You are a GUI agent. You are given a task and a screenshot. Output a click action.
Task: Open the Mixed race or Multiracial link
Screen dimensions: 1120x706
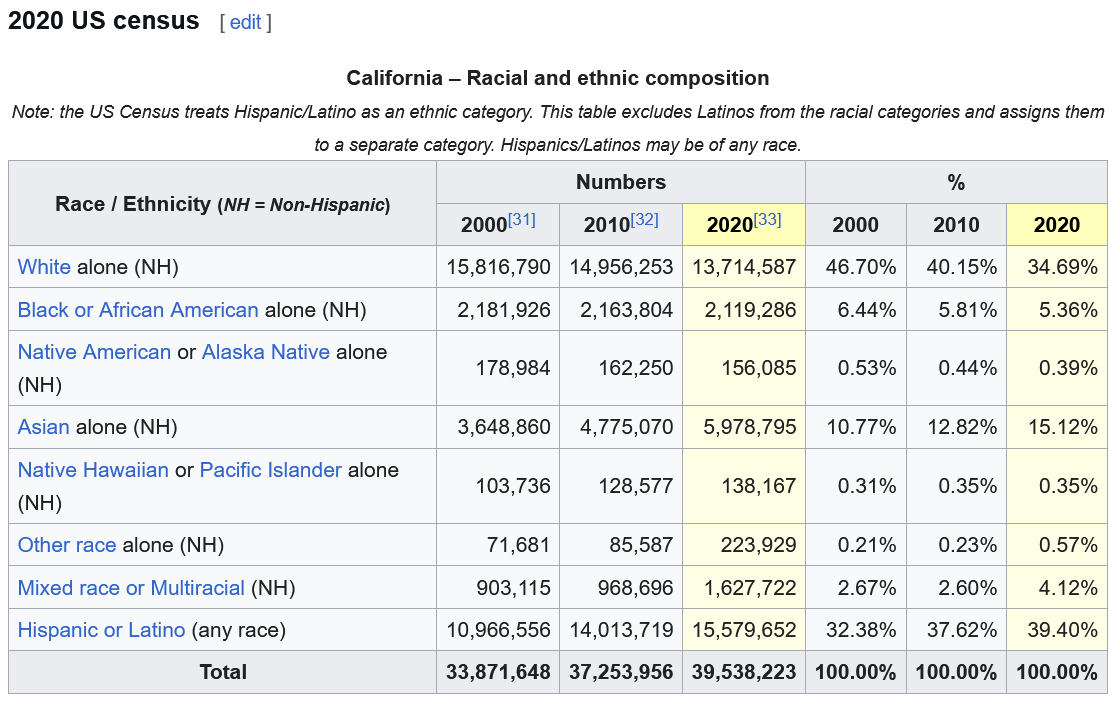pos(131,587)
